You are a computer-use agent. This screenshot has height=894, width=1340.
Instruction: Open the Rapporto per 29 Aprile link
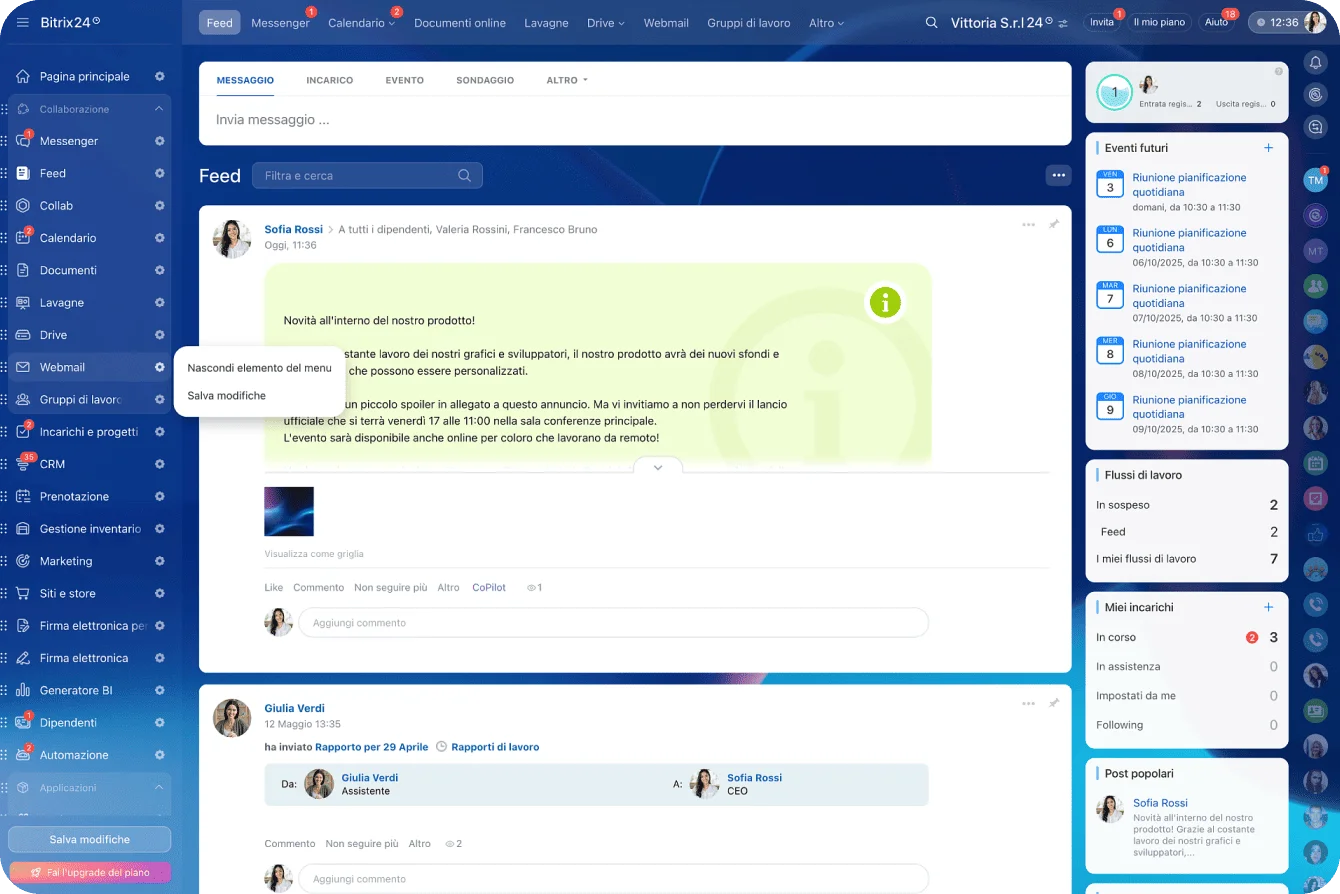click(371, 747)
